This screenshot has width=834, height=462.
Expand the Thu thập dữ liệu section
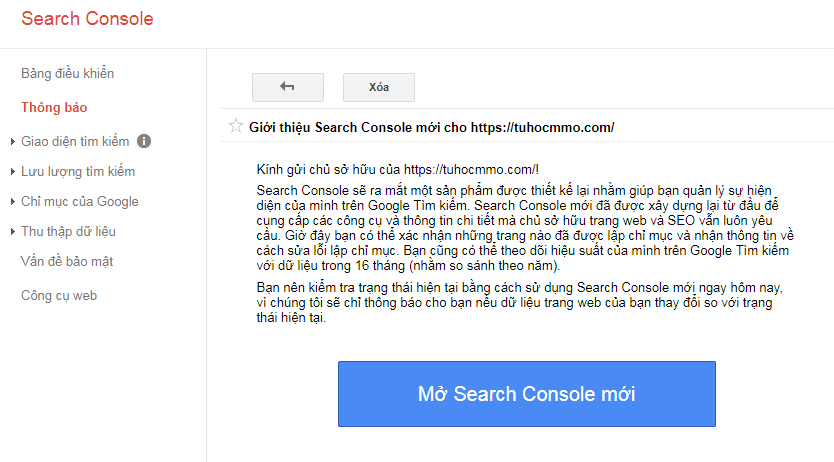(12, 231)
